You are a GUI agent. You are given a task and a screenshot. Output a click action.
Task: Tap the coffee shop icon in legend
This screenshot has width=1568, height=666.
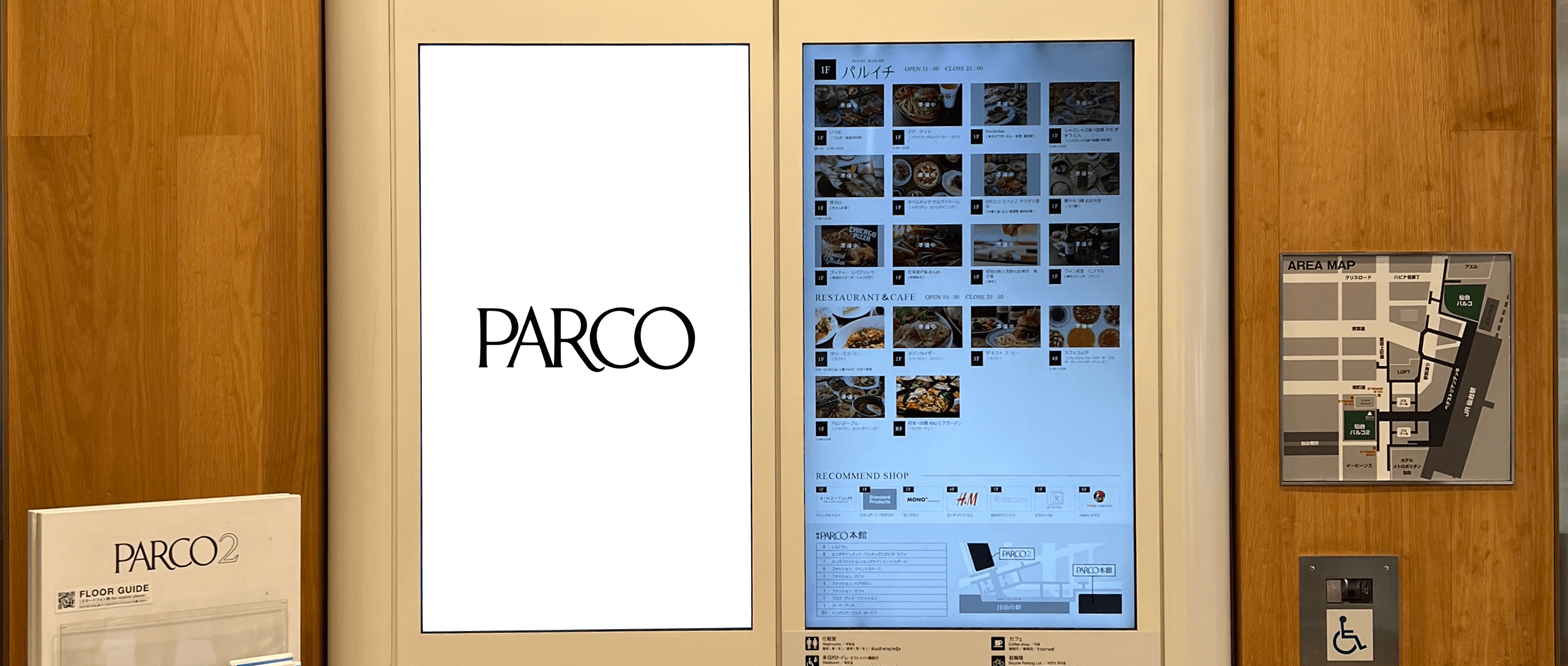998,643
